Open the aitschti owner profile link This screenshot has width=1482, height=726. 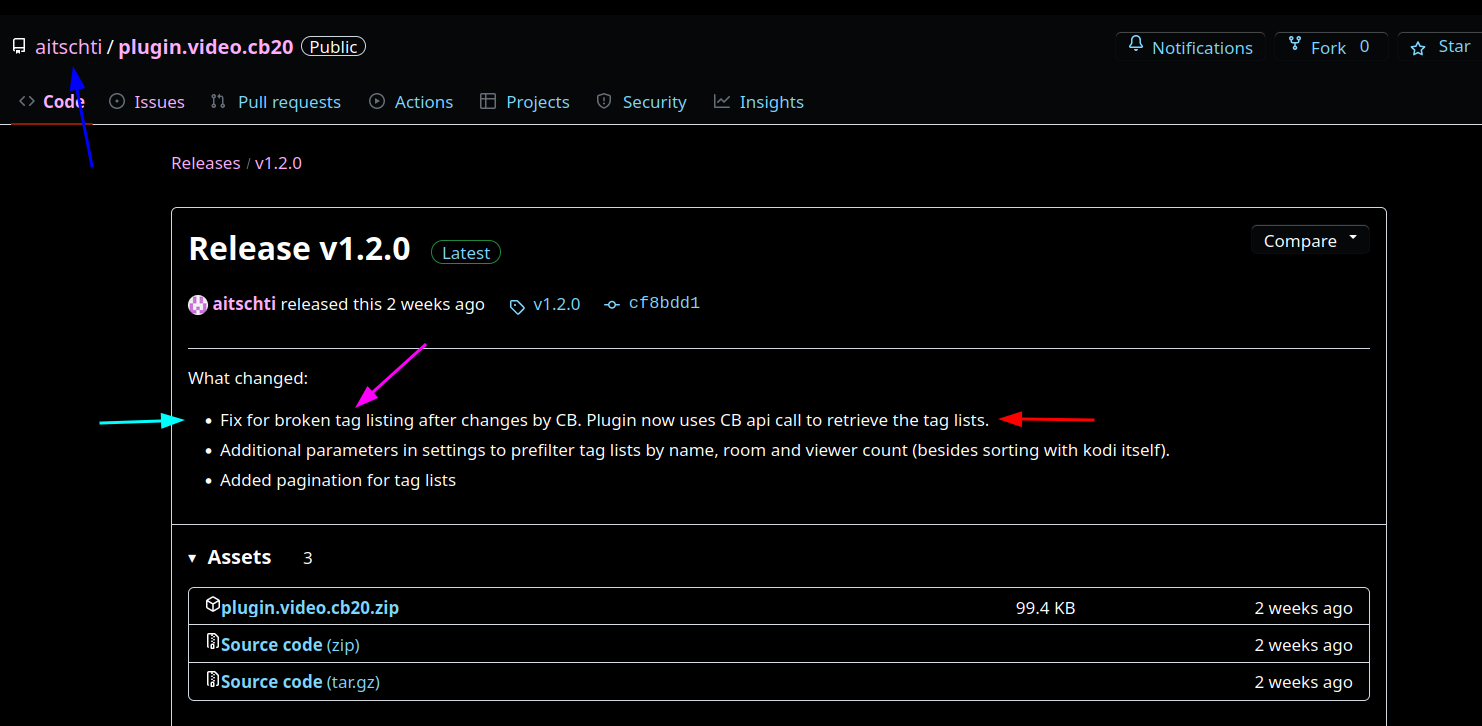(69, 47)
